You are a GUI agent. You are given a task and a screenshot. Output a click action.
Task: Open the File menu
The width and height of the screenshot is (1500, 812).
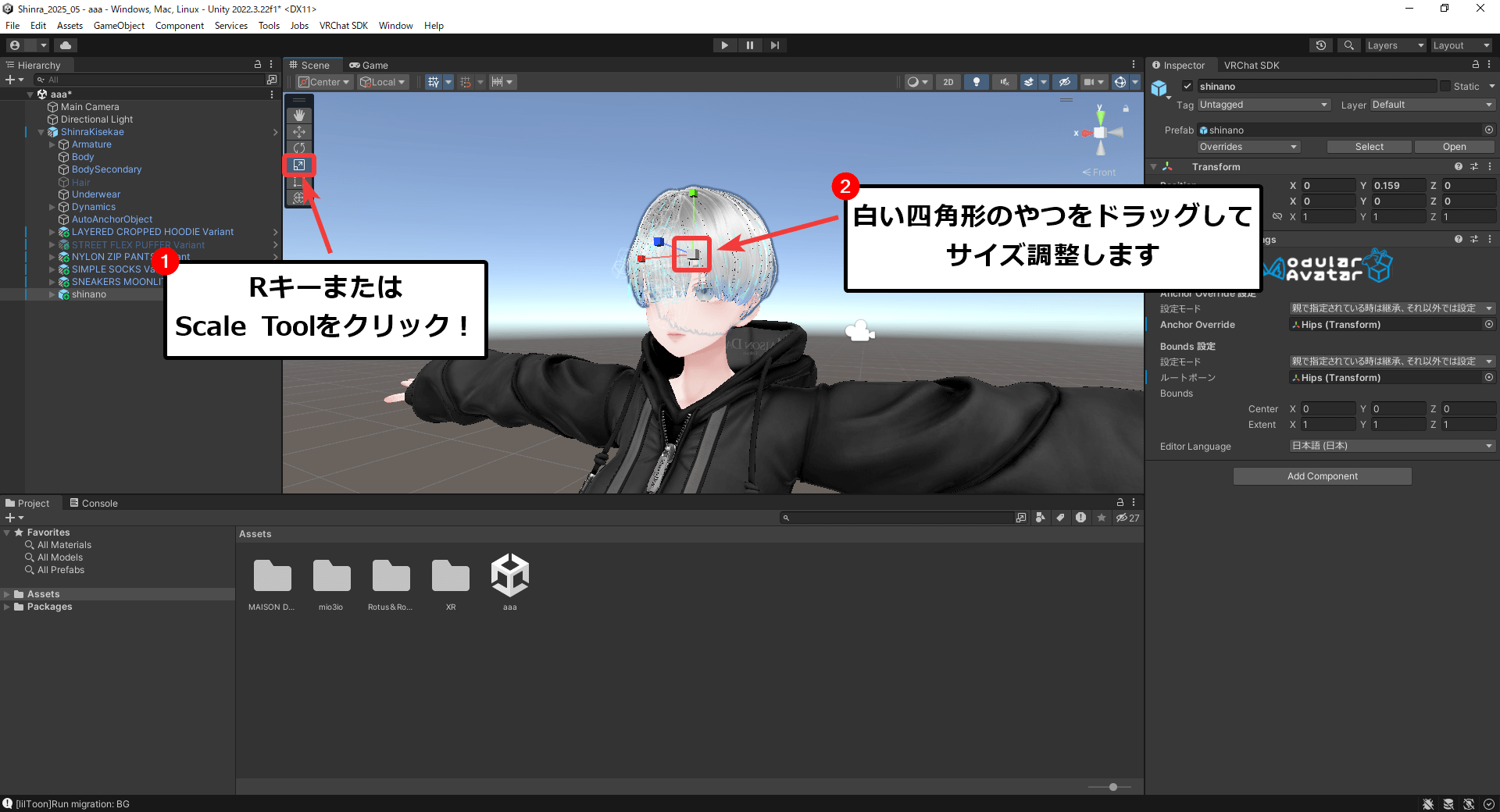pos(12,26)
